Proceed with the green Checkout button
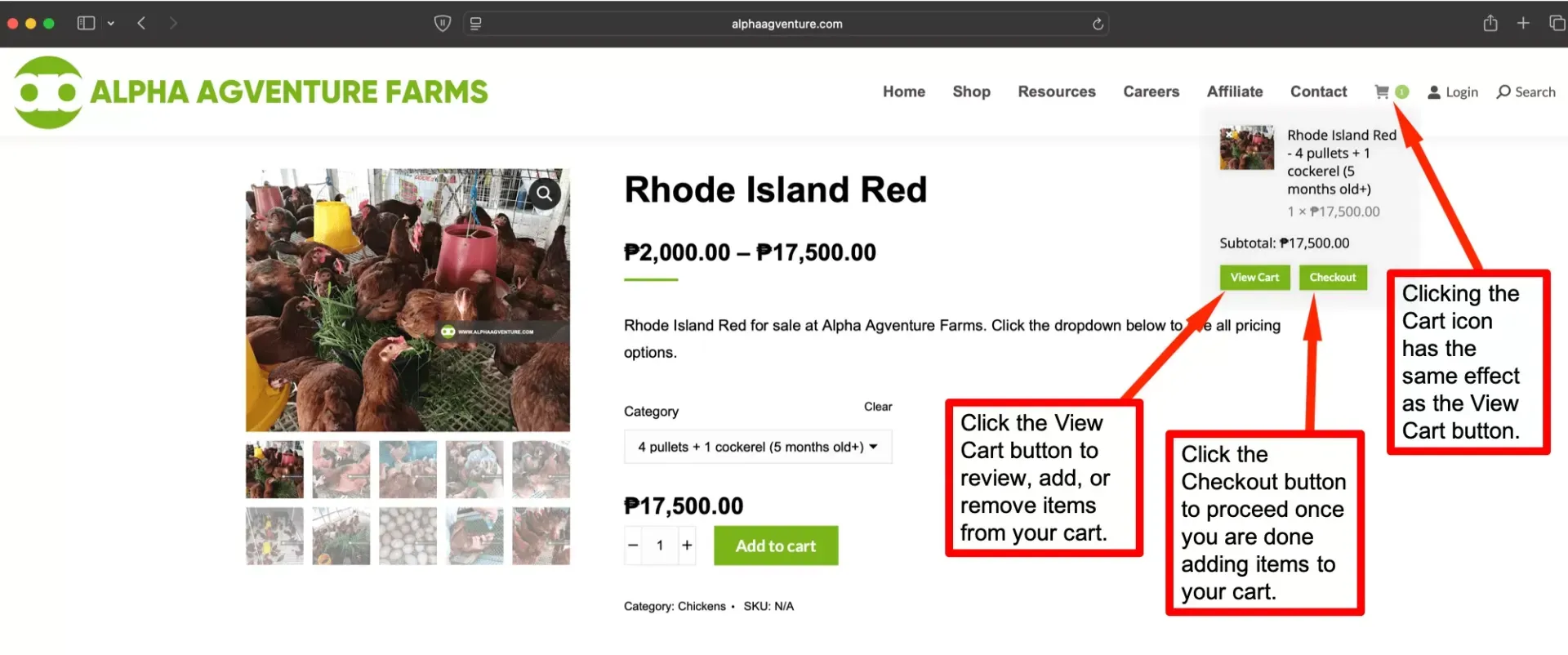Viewport: 1568px width, 655px height. point(1333,278)
